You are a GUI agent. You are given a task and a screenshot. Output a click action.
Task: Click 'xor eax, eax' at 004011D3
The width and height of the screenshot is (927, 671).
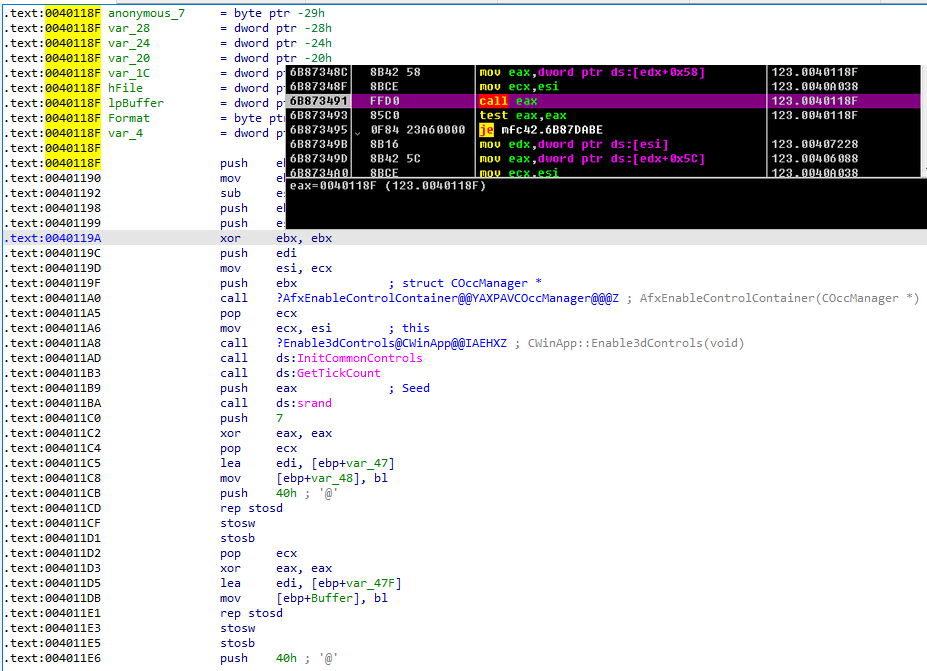click(x=275, y=569)
